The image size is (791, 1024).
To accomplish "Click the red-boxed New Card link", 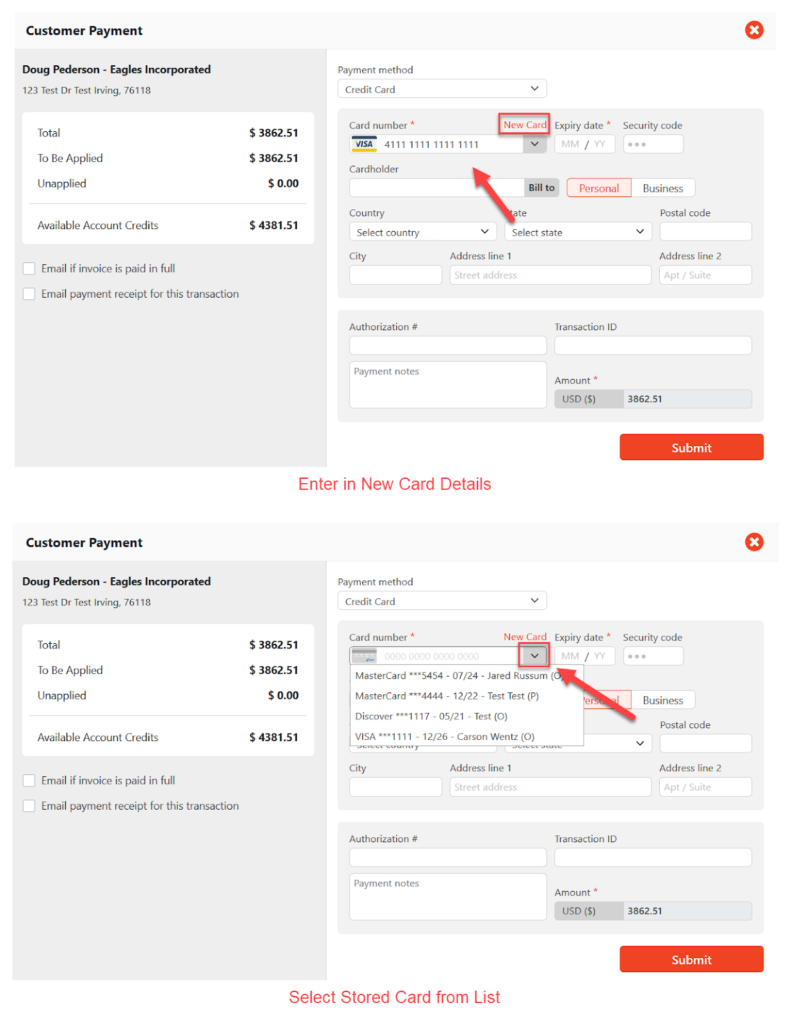I will [525, 125].
